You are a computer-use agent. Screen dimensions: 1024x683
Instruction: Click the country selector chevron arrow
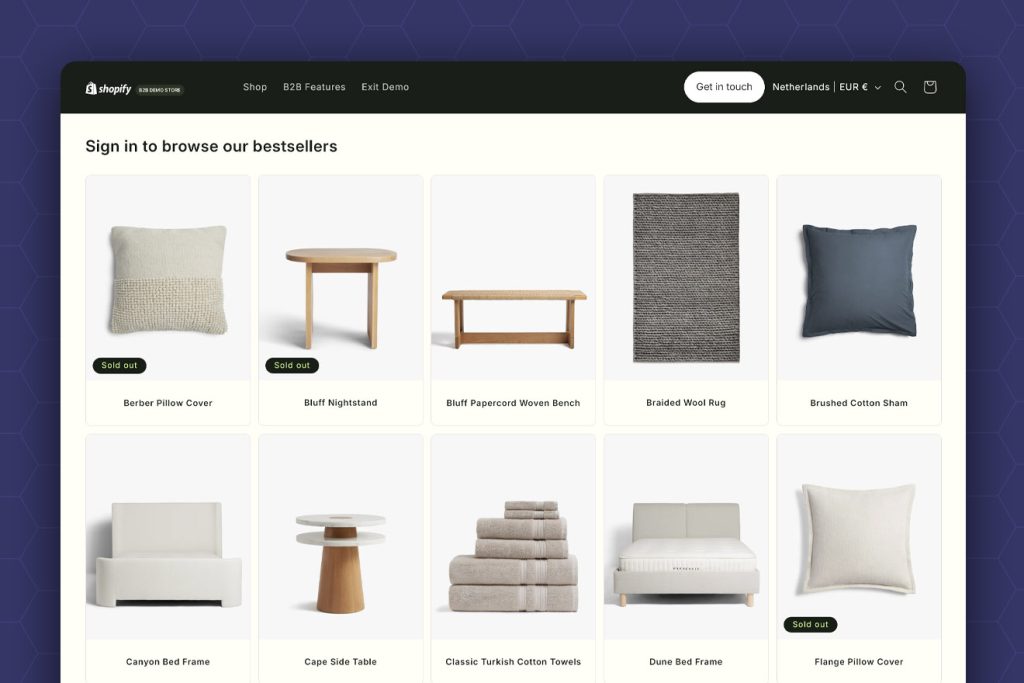[878, 87]
